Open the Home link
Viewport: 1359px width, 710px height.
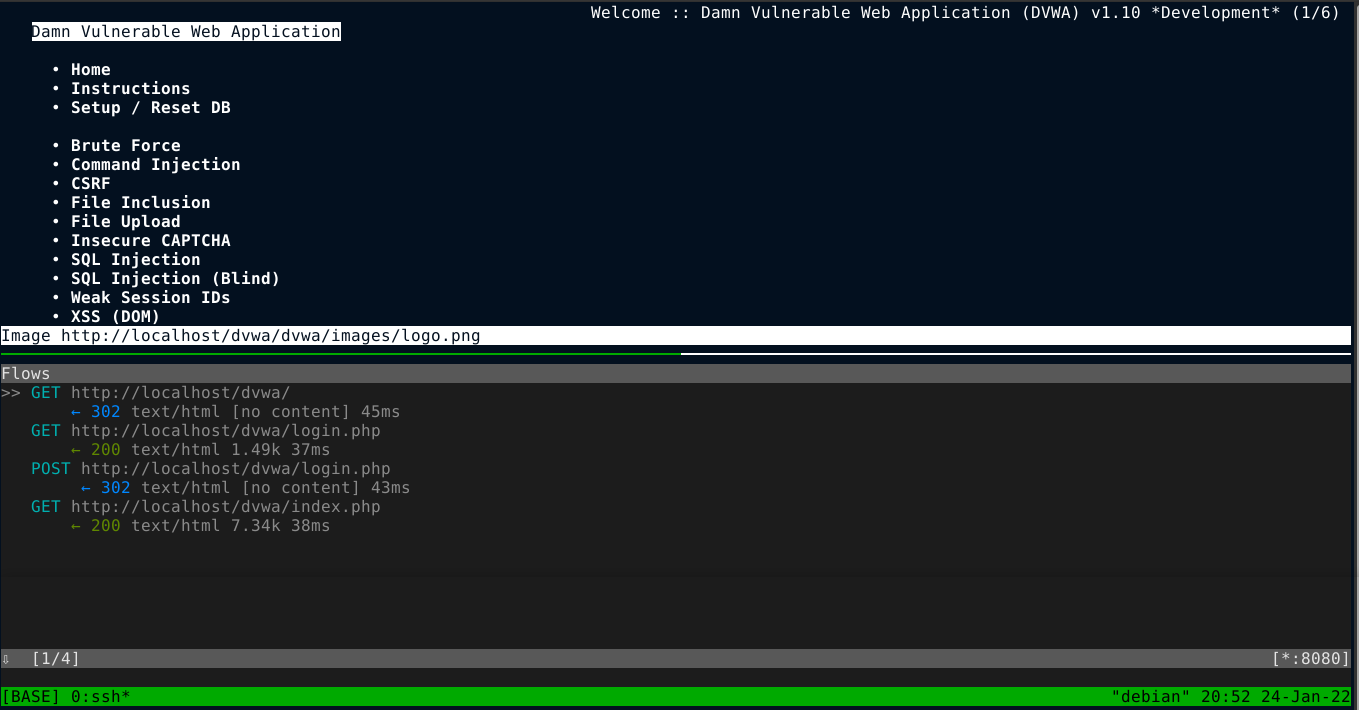pyautogui.click(x=90, y=70)
